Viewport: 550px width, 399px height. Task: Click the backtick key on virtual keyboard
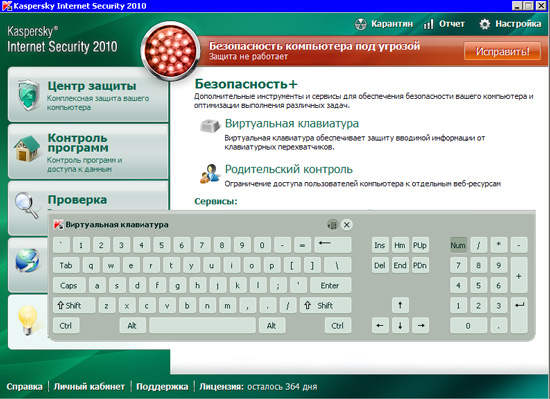coord(61,245)
